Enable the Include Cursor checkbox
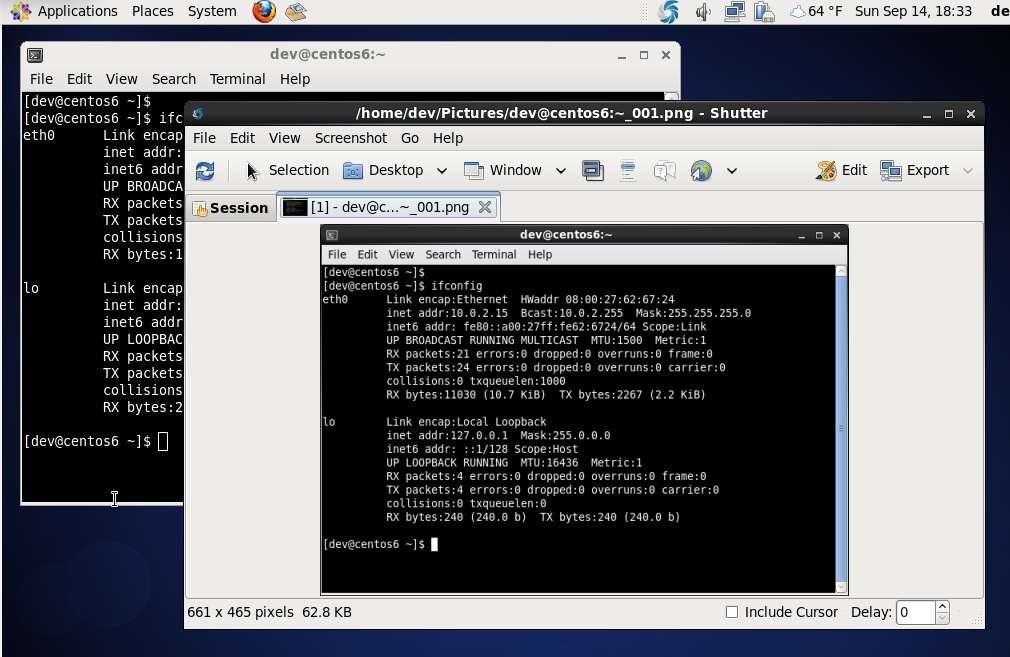This screenshot has height=657, width=1010. click(732, 612)
